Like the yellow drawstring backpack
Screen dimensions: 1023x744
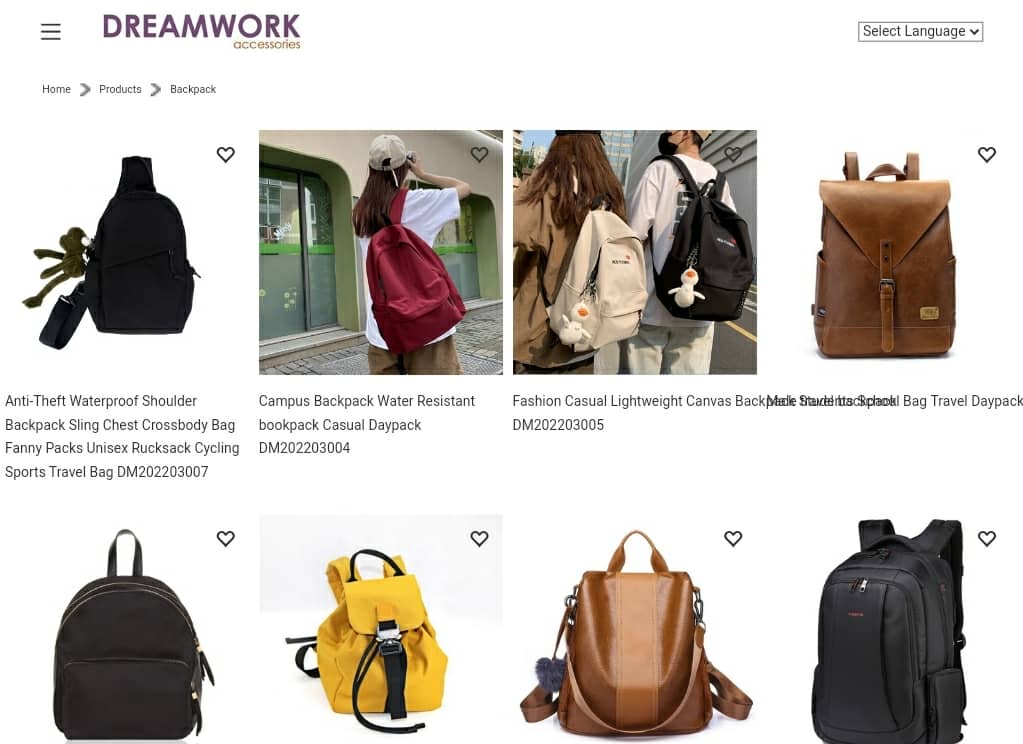point(480,538)
